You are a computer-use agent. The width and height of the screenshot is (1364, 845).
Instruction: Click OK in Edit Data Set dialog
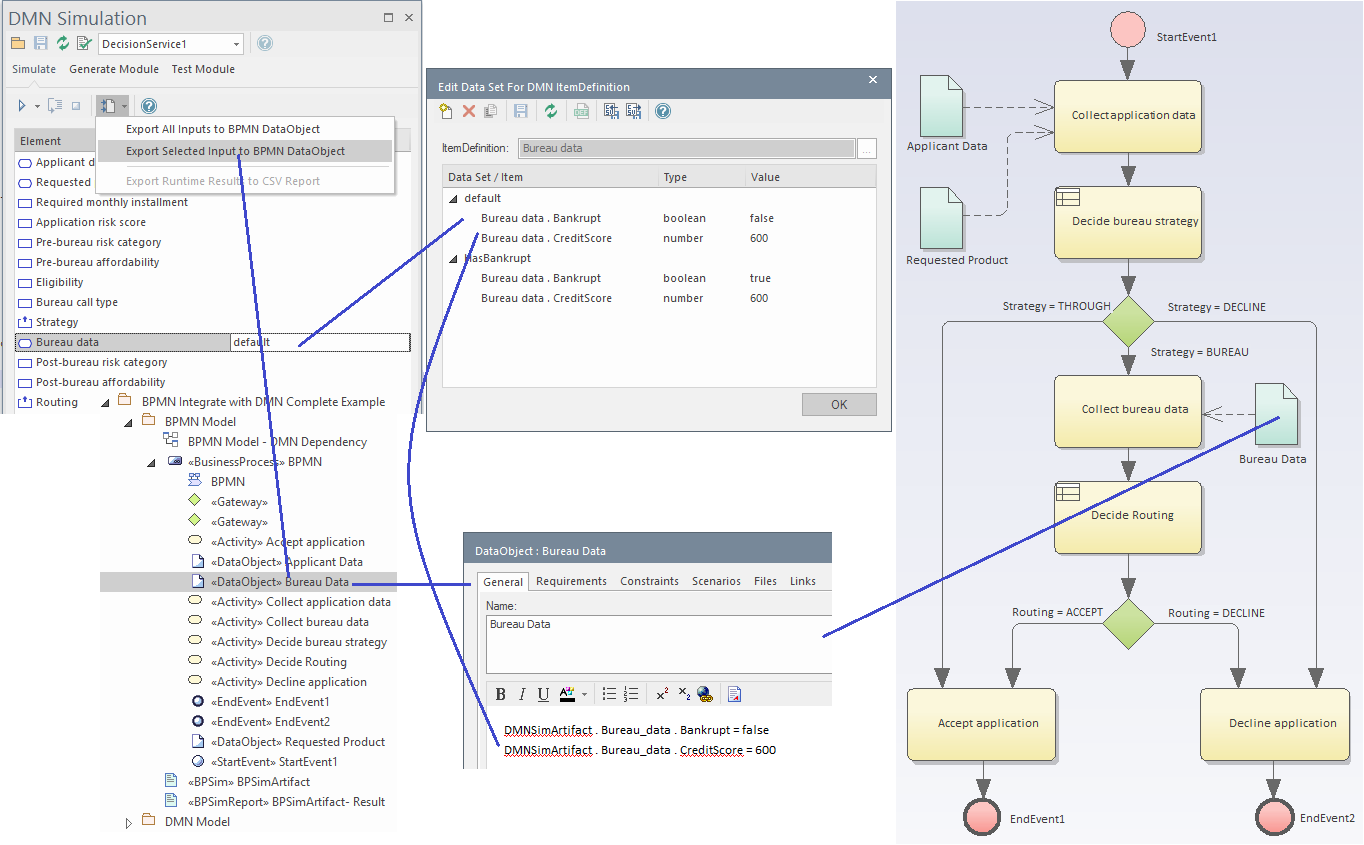click(839, 404)
